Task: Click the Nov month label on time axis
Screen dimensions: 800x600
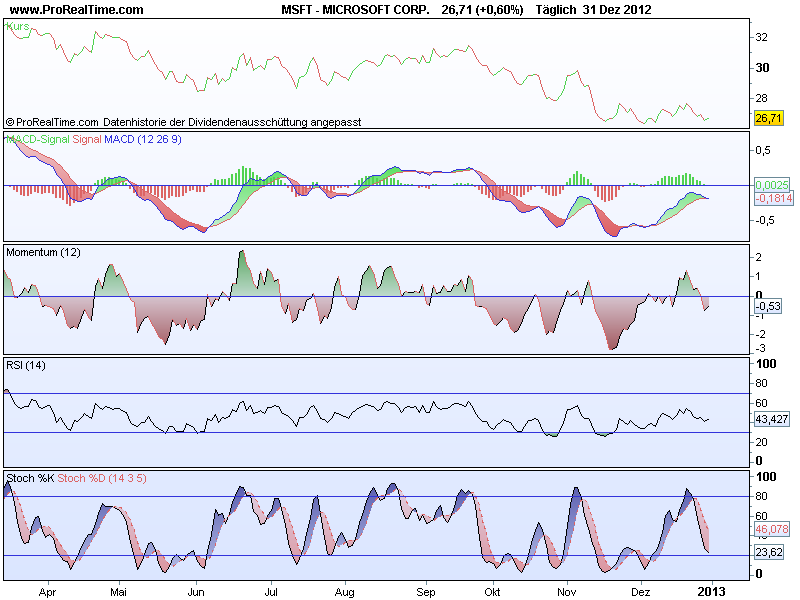Action: tap(567, 592)
